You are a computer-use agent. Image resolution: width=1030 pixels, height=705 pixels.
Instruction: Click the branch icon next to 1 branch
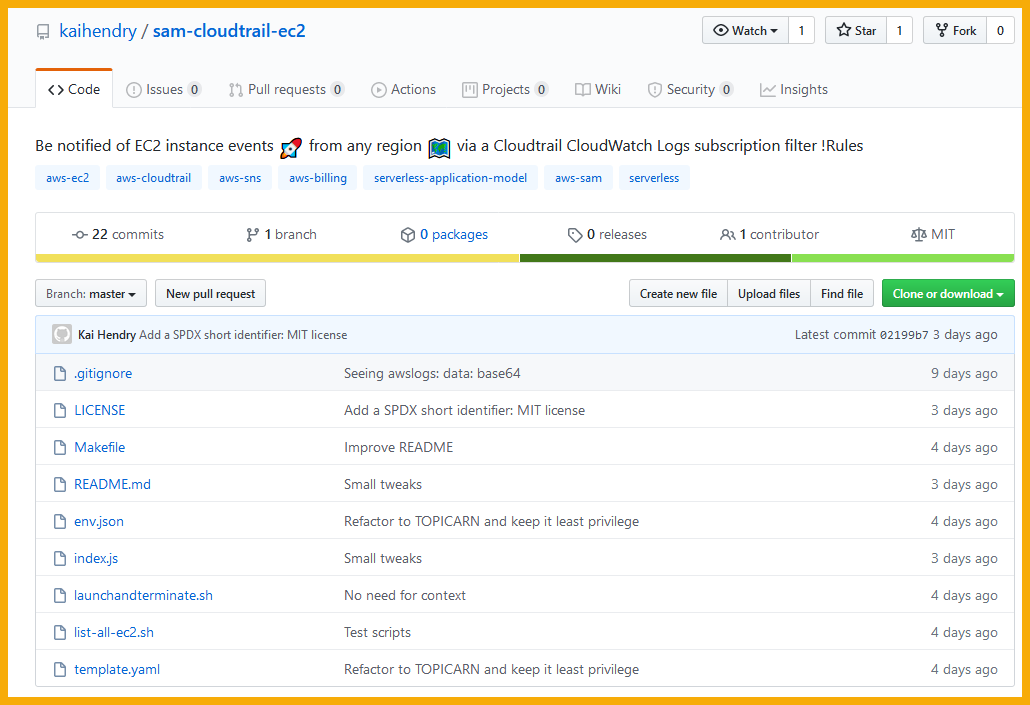[x=253, y=234]
